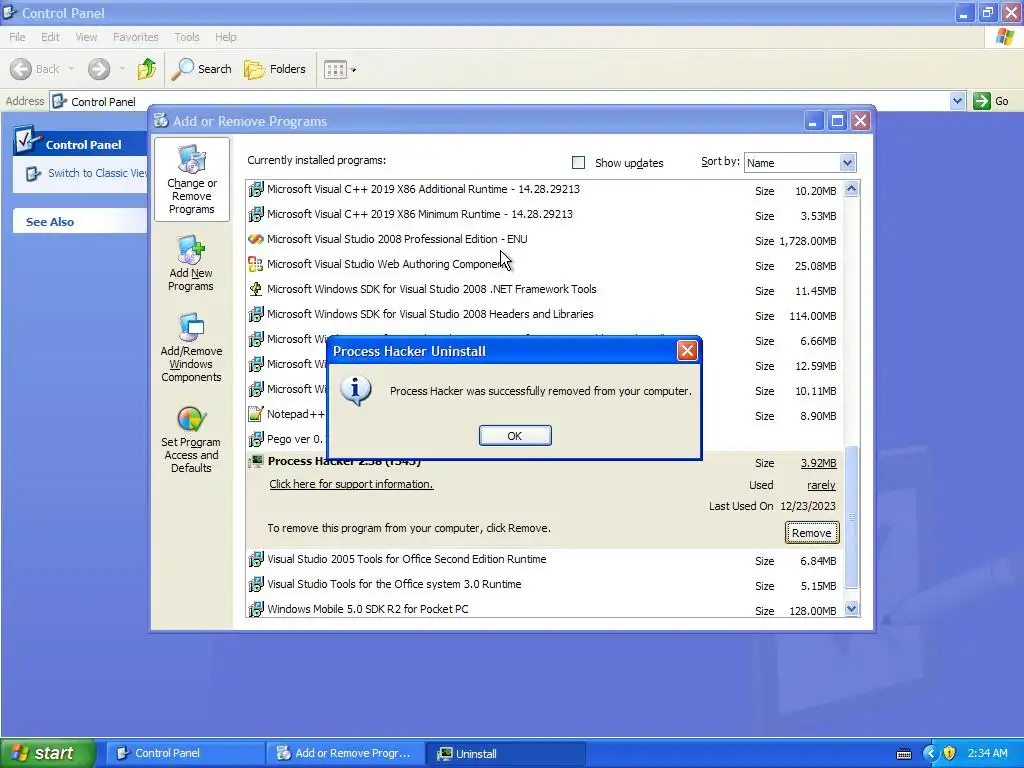Select Windows Mobile 5.0 SDK icon

click(x=256, y=609)
